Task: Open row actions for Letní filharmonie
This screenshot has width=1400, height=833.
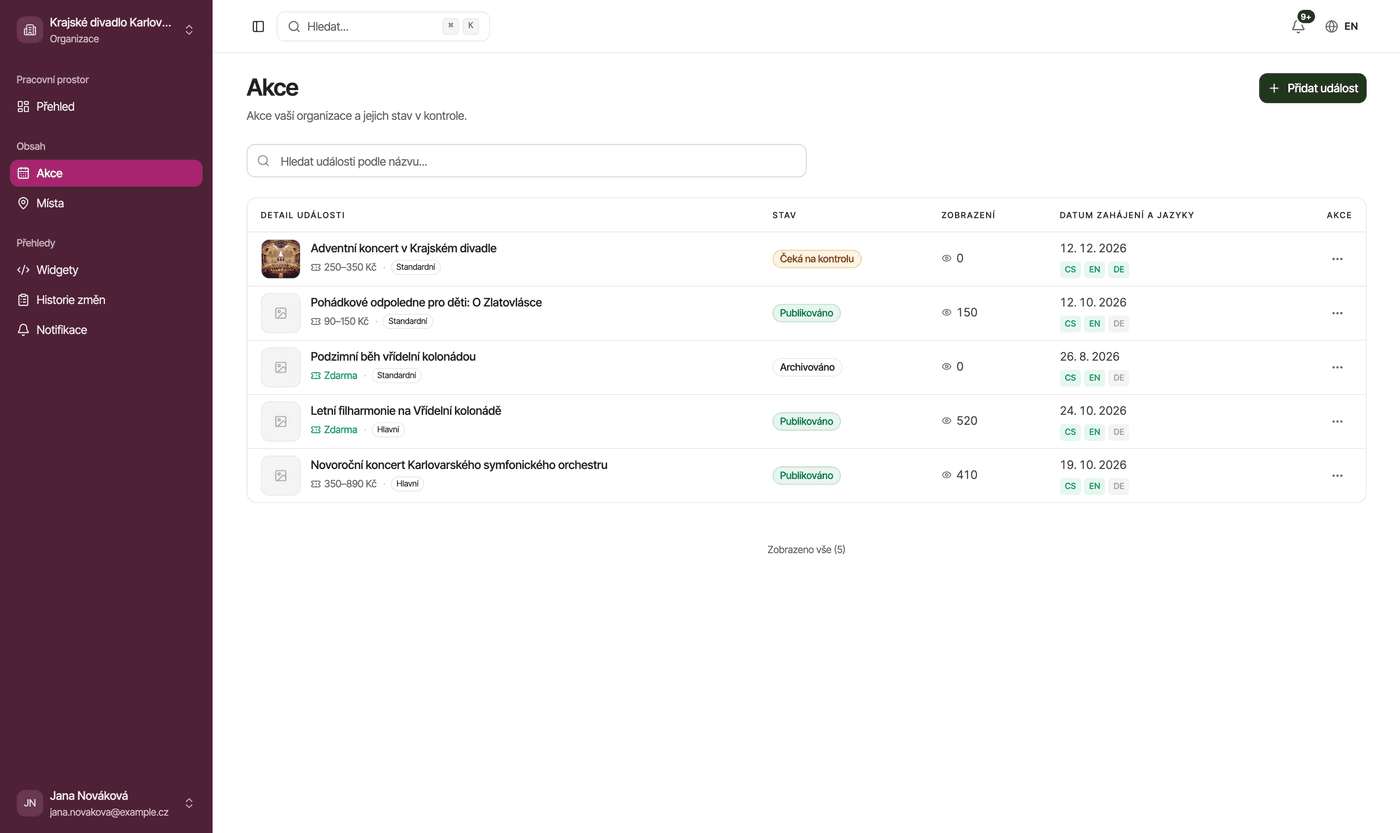Action: click(1337, 421)
